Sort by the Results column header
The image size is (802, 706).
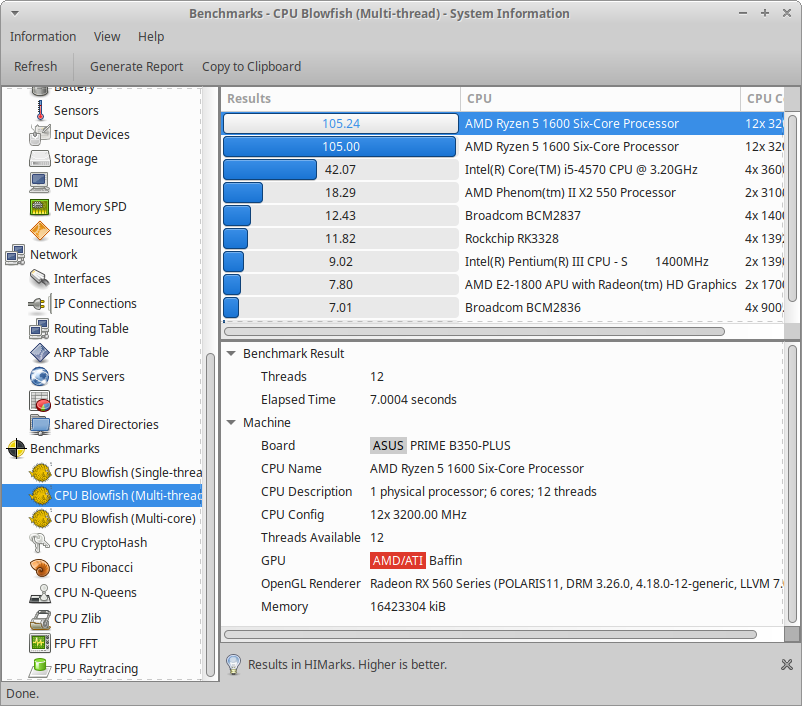point(341,99)
